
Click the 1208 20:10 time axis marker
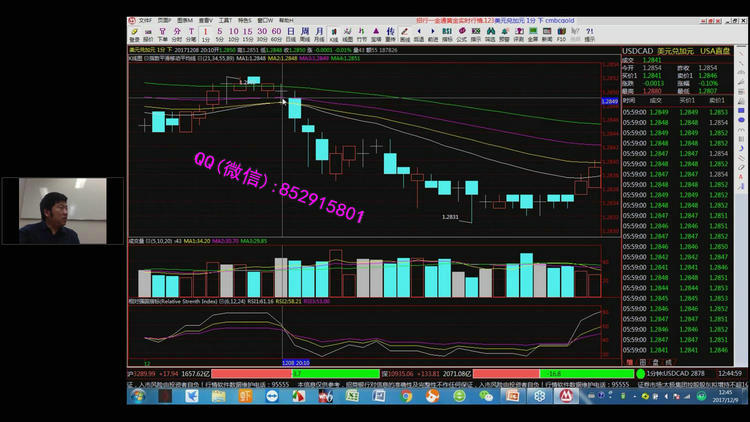point(294,364)
